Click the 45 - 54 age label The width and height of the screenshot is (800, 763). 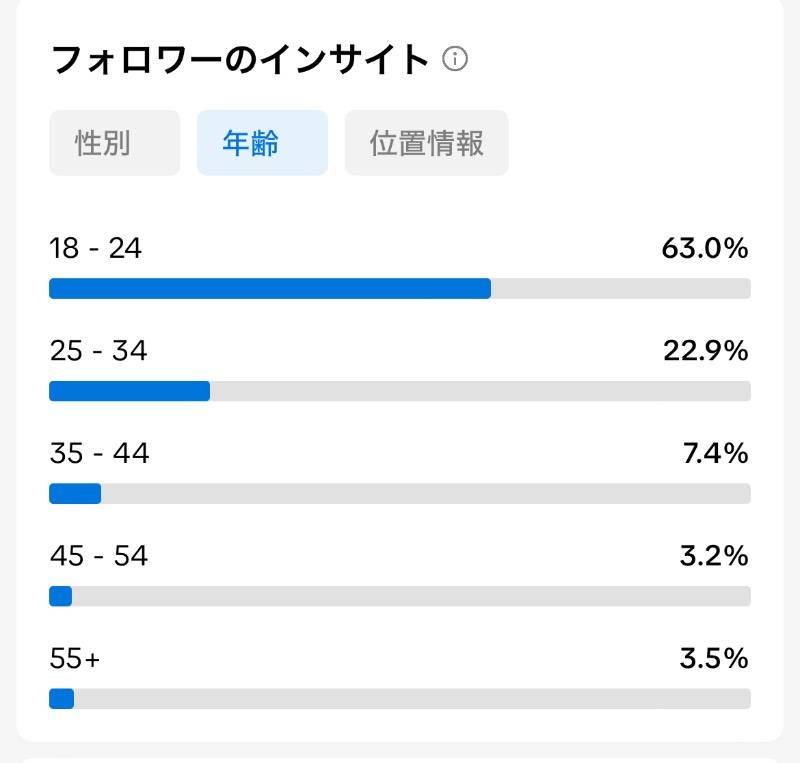(x=99, y=556)
